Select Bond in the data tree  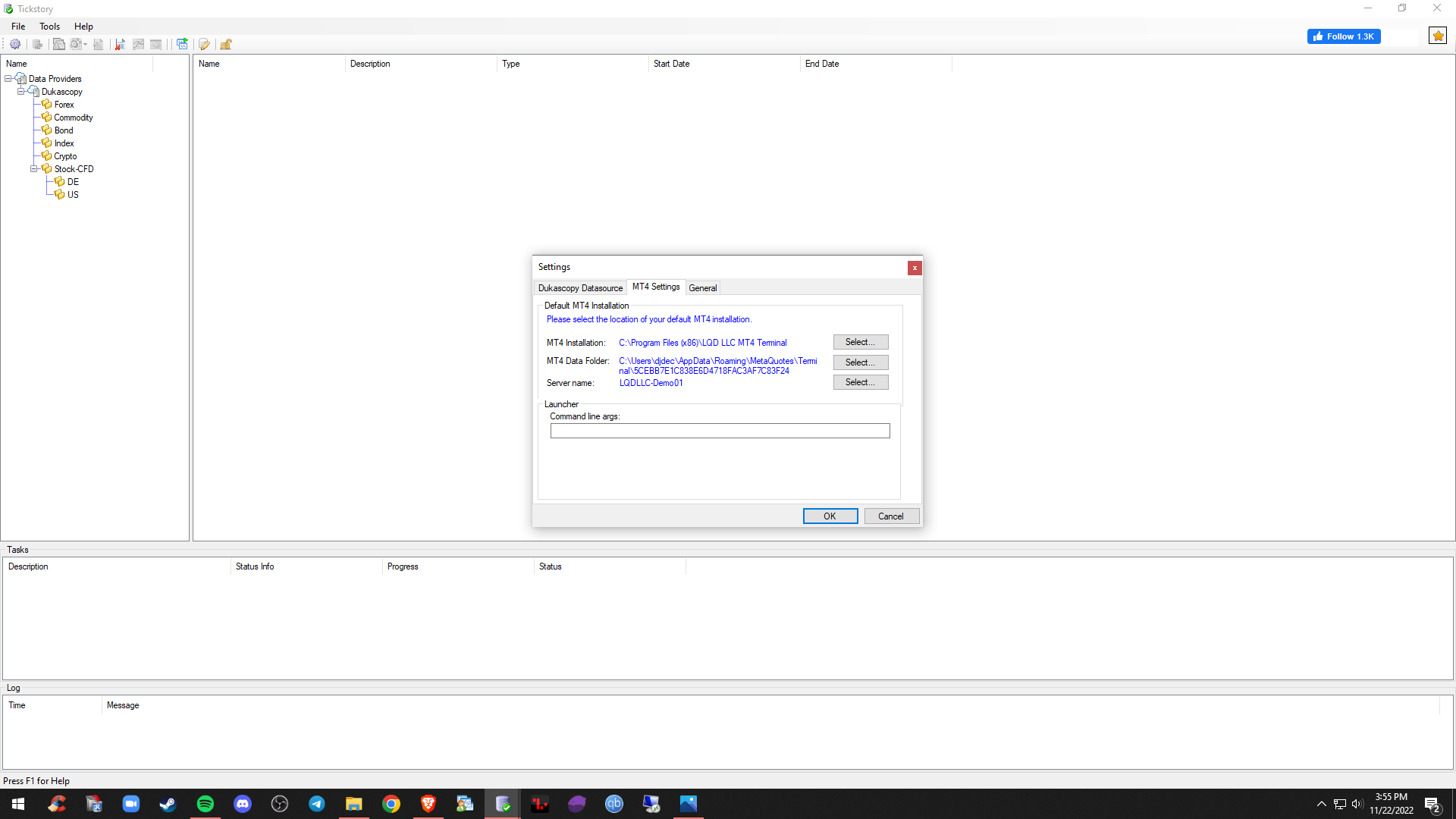coord(64,130)
